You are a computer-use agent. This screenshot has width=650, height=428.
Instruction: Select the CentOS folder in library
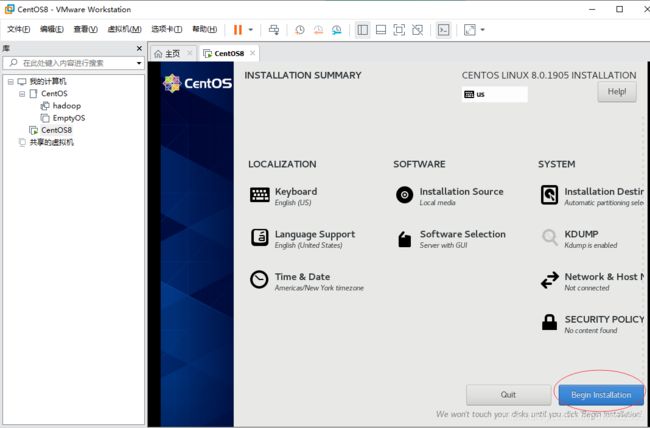(x=54, y=94)
